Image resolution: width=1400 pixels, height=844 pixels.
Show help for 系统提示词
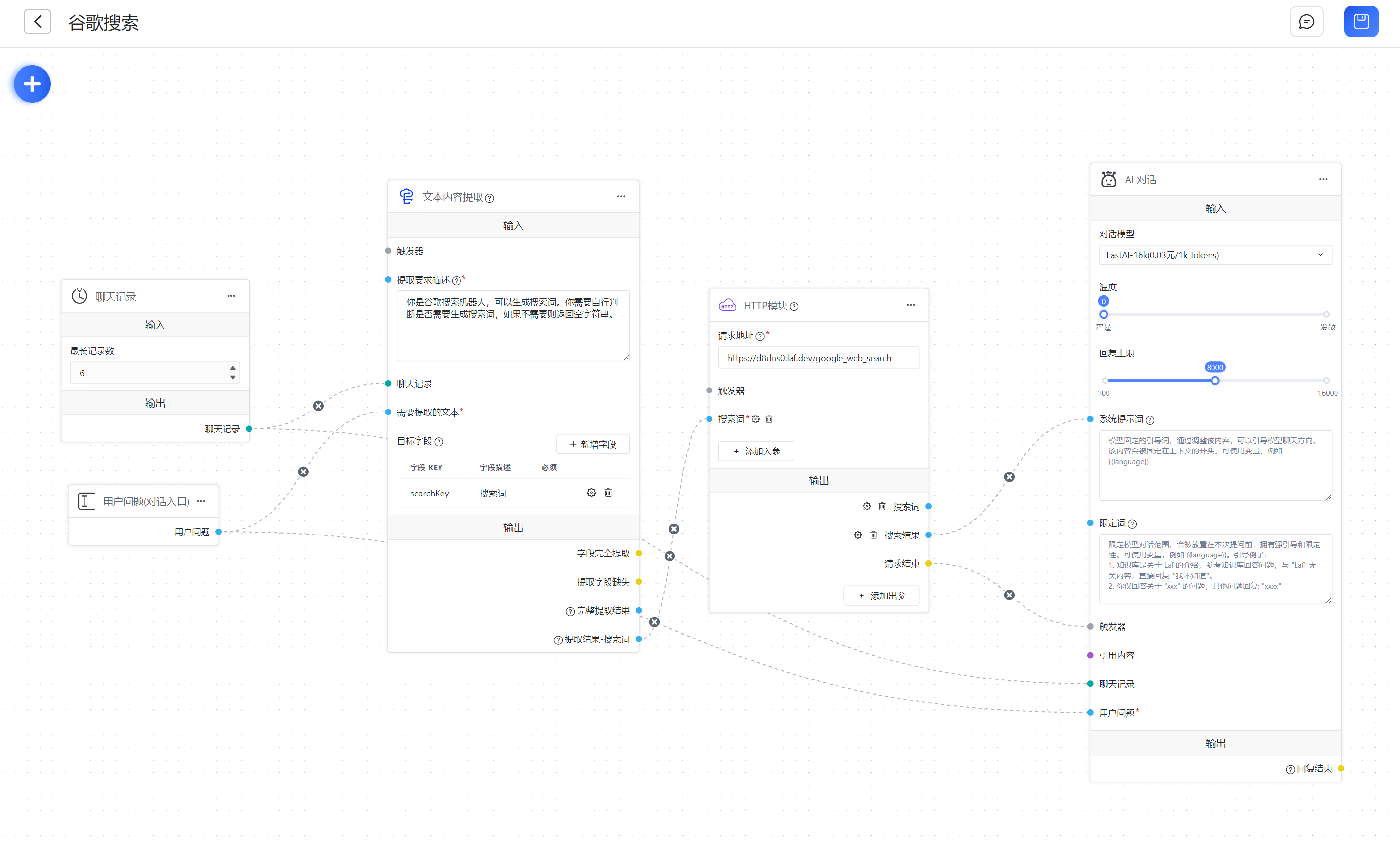click(x=1150, y=420)
